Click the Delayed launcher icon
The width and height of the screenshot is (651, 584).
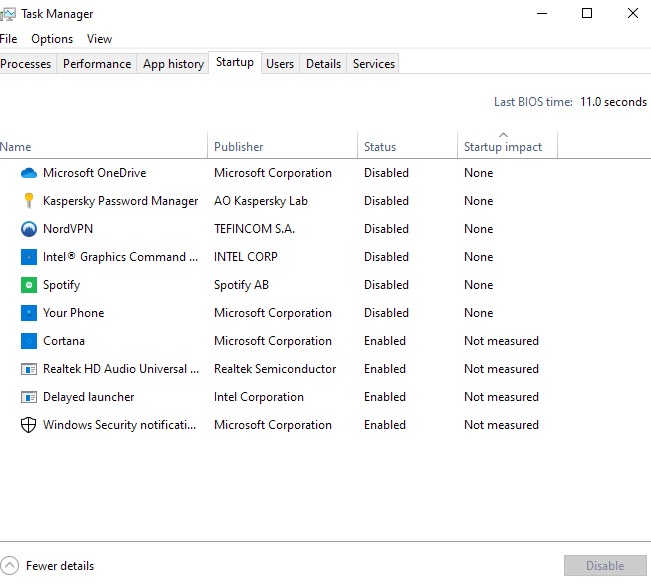click(29, 397)
